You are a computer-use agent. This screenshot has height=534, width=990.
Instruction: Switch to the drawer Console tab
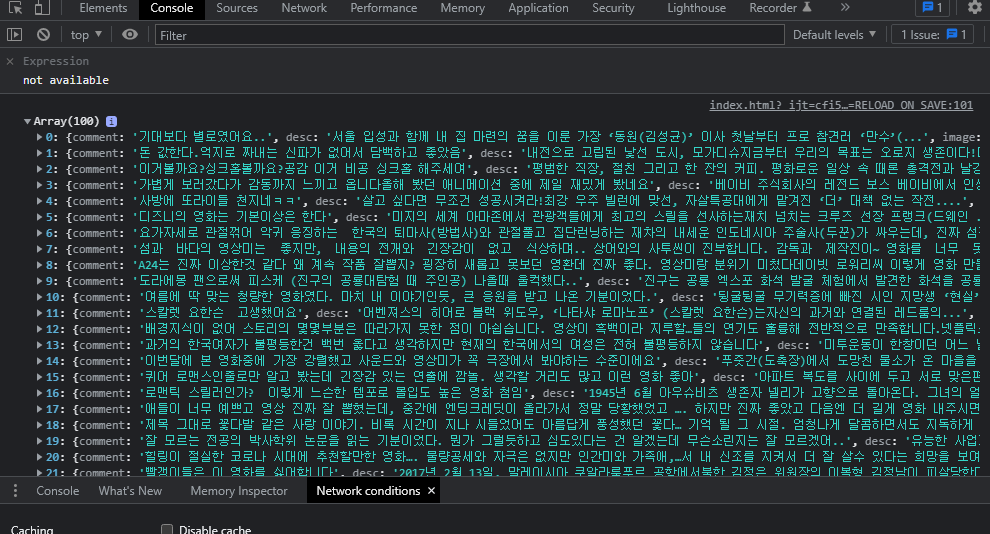57,490
